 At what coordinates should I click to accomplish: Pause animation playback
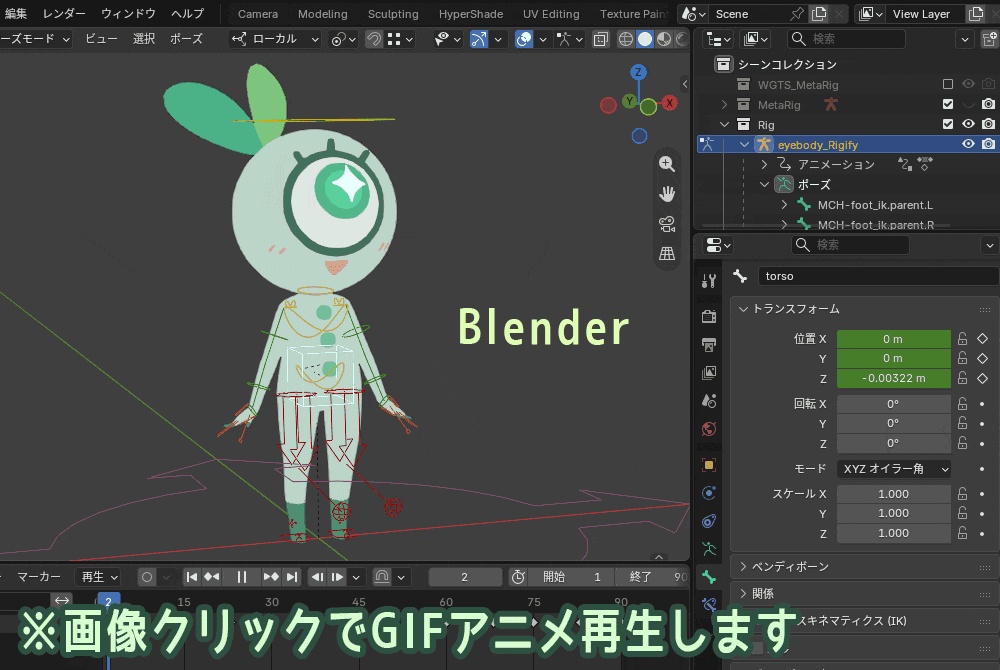[241, 577]
